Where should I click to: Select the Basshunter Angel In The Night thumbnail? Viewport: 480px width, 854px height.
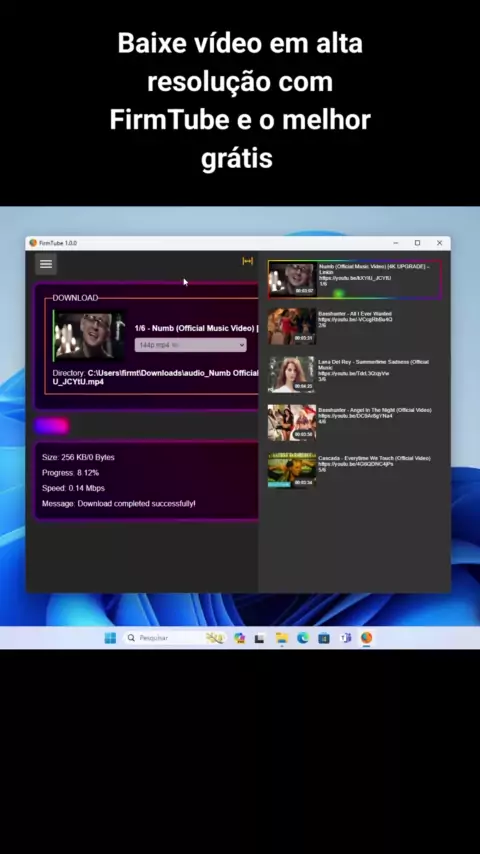click(291, 422)
